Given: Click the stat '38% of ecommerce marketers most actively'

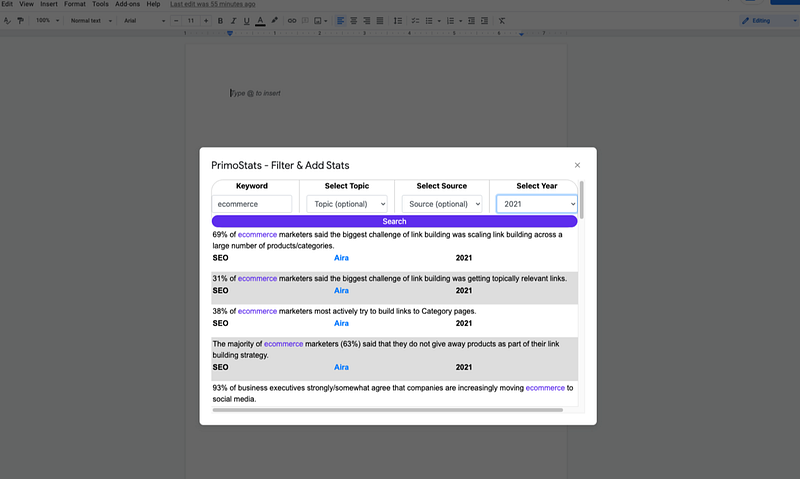Looking at the screenshot, I should click(344, 311).
